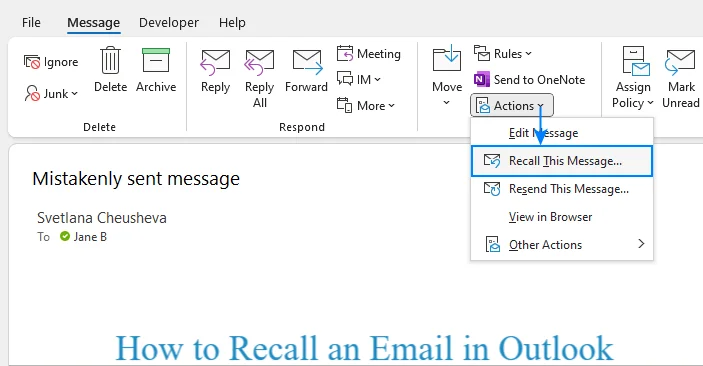This screenshot has width=703, height=366.
Task: Switch to the Message tab
Action: 94,22
